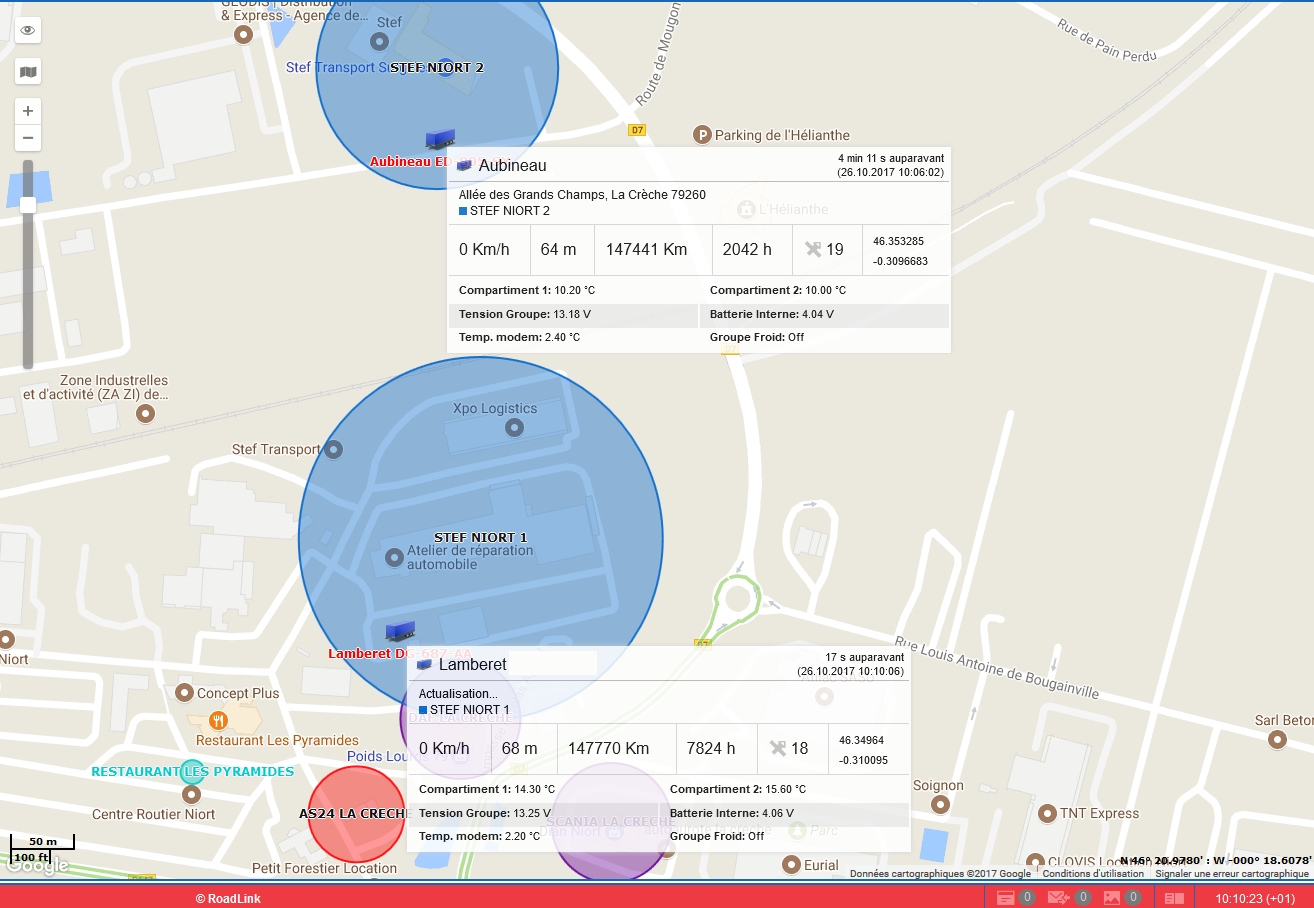Click the RESTAURANT LES PYRAMIDES teal marker

point(192,772)
